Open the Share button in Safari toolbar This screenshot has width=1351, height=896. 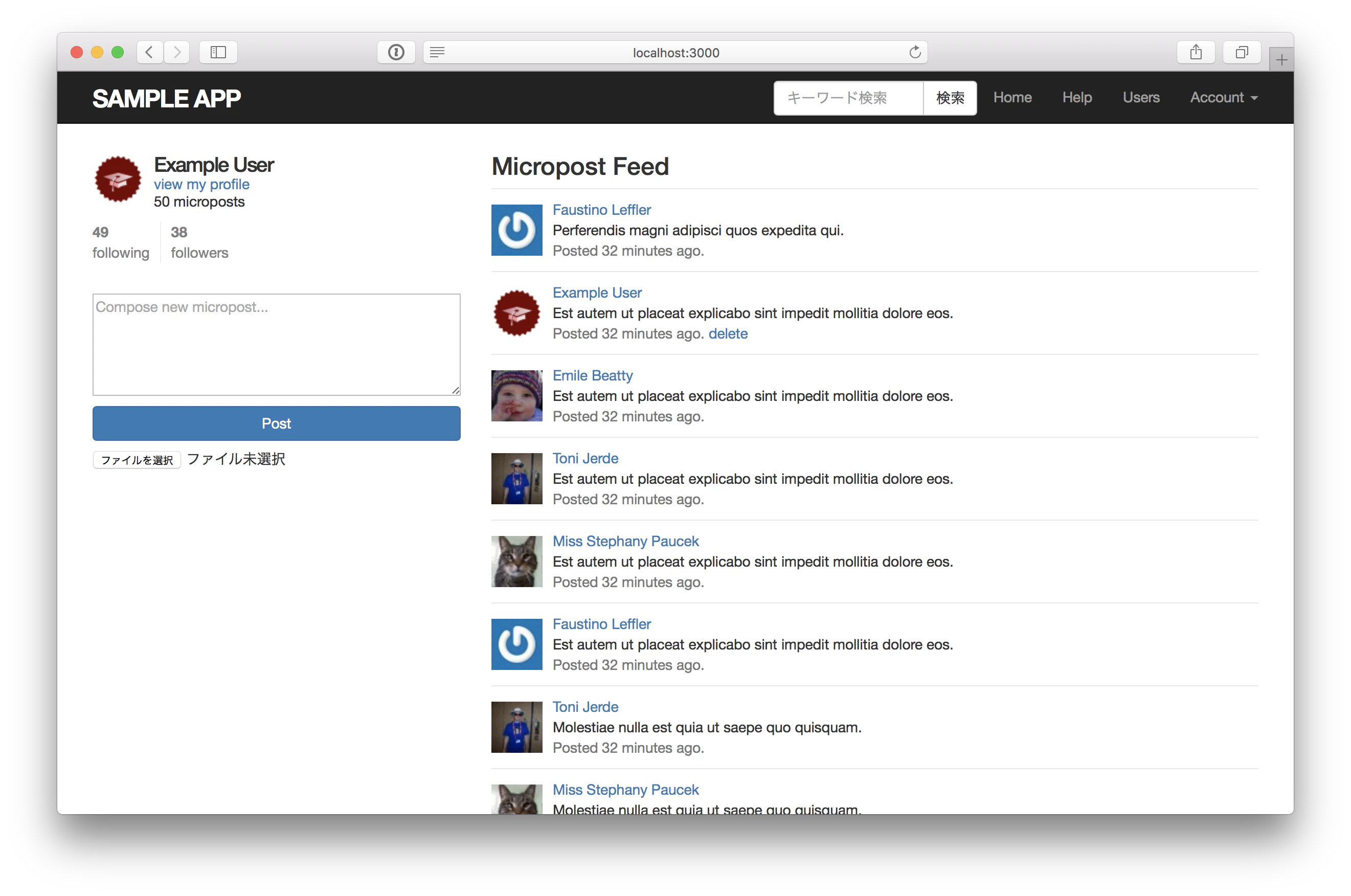pos(1196,53)
